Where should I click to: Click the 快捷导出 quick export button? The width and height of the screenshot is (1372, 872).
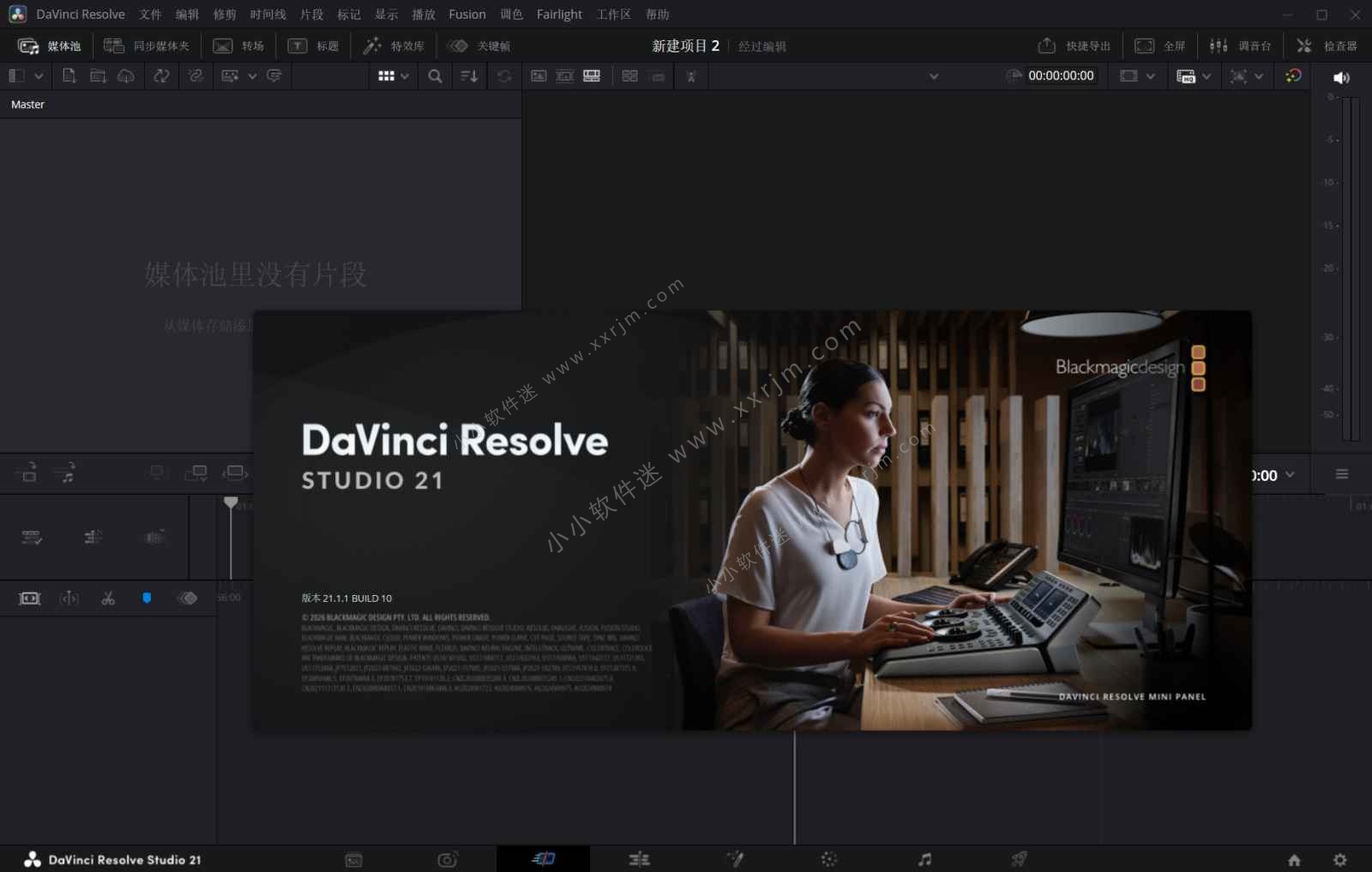pos(1074,46)
